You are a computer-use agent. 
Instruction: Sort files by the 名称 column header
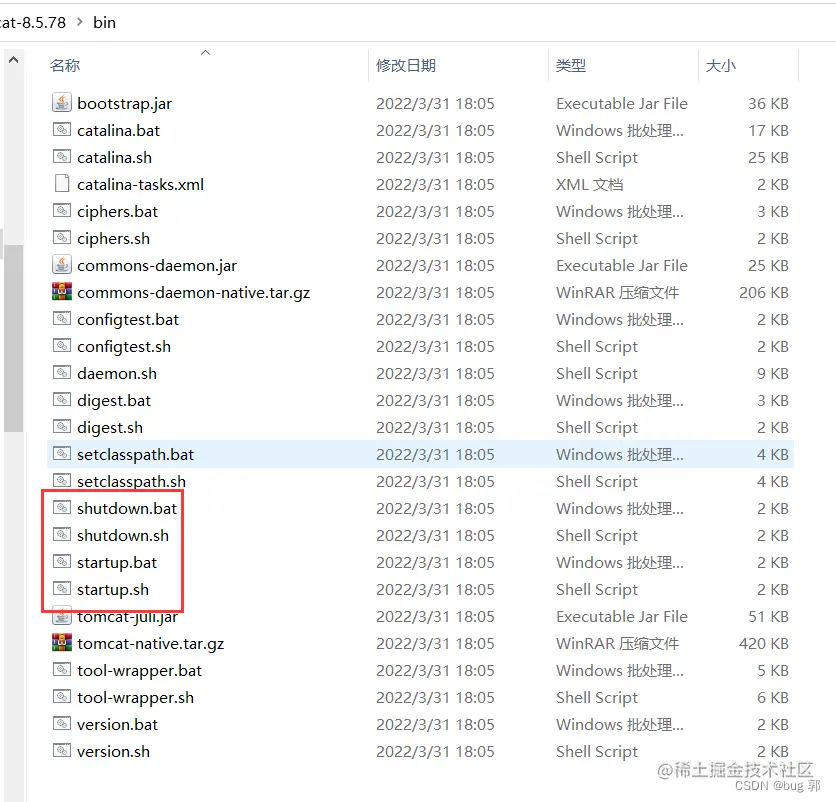coord(65,66)
